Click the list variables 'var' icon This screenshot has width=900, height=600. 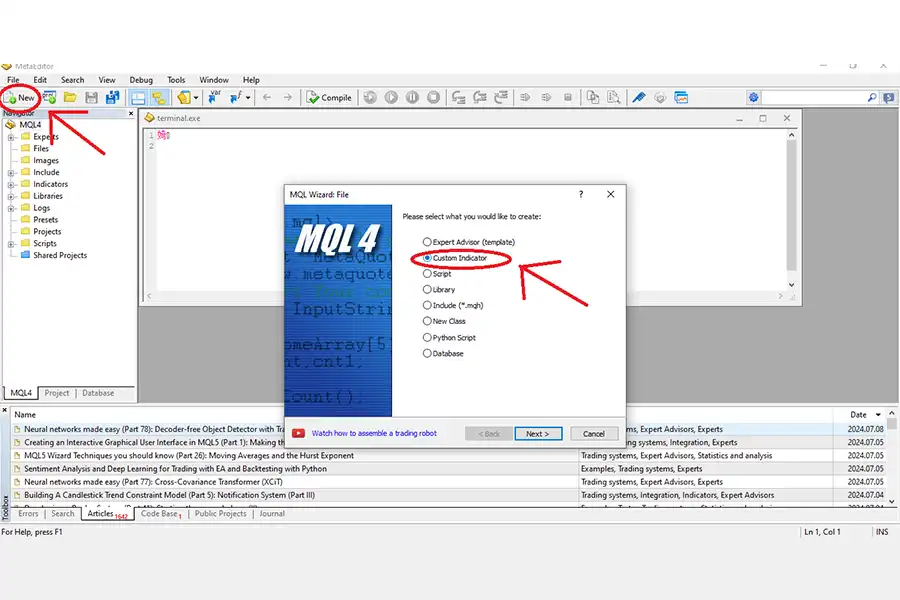click(215, 97)
